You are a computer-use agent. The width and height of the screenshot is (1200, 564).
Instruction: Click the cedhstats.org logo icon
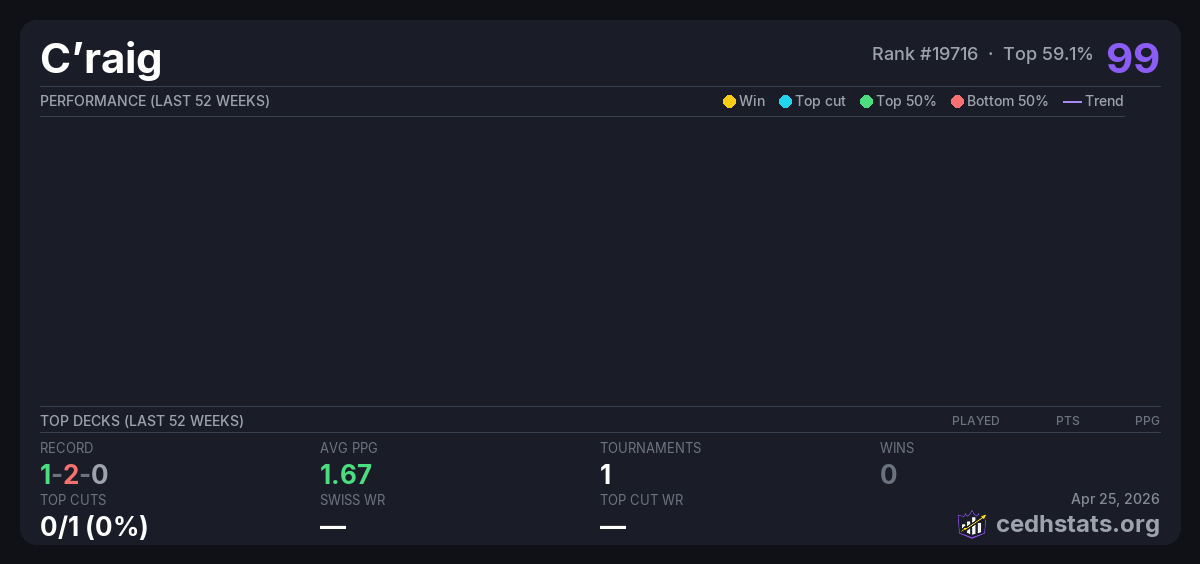(971, 524)
